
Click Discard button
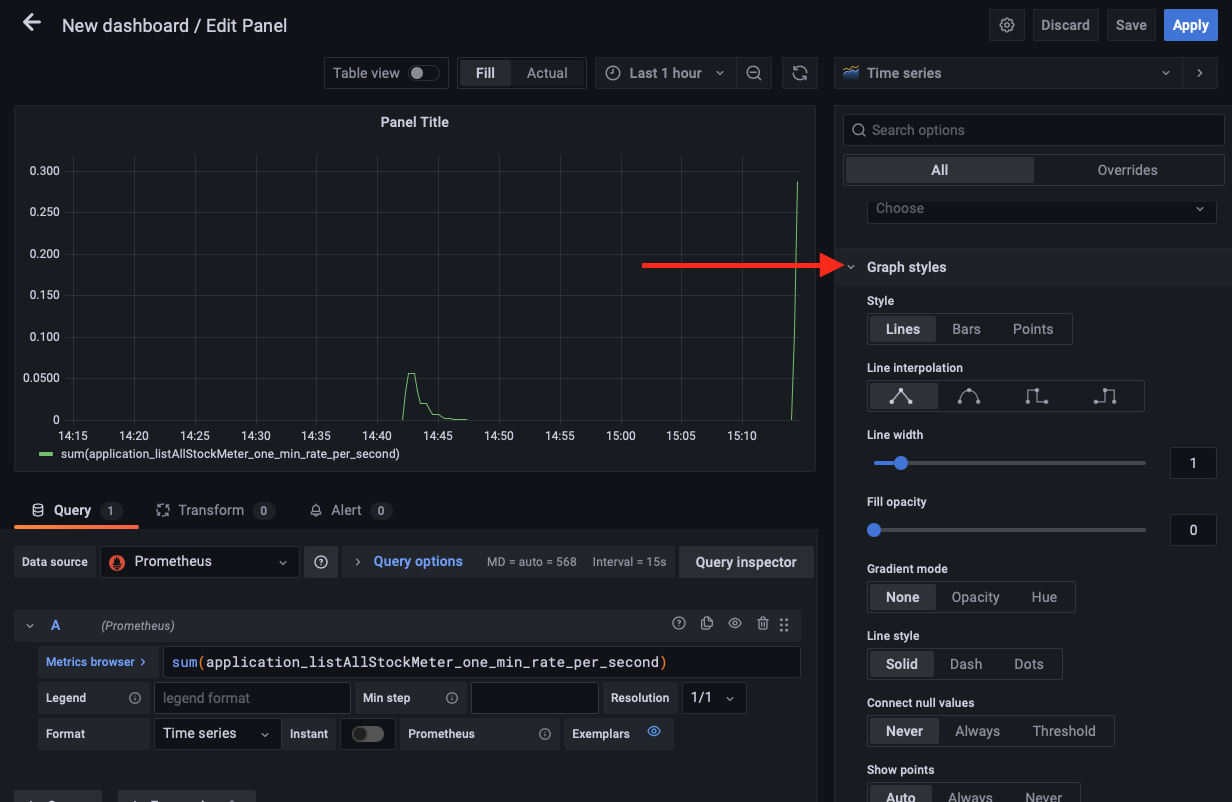[x=1065, y=25]
